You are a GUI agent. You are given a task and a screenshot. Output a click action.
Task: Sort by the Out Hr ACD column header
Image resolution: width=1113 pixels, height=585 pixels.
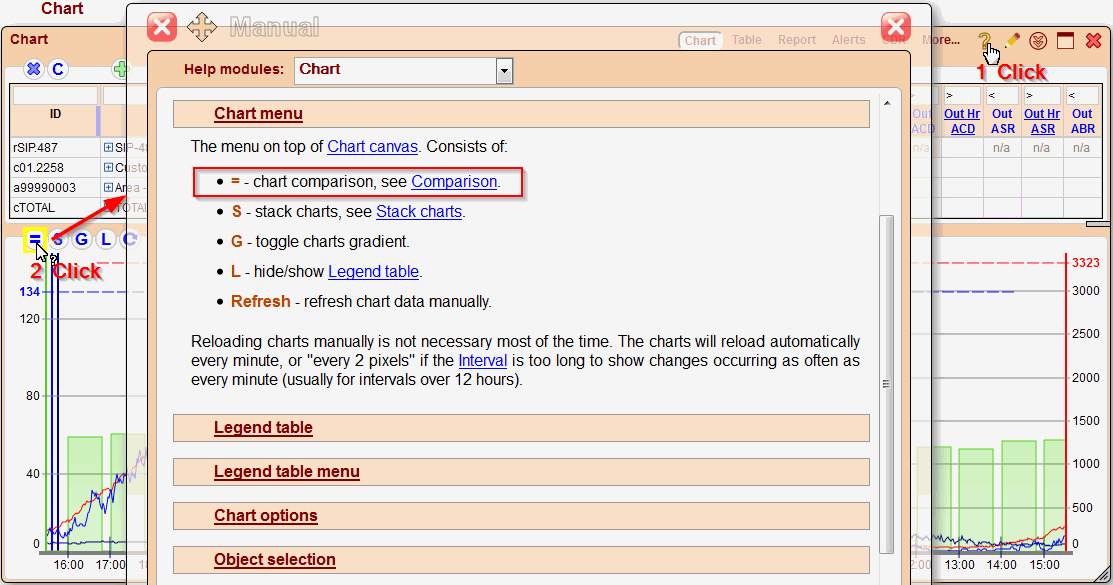click(x=961, y=120)
